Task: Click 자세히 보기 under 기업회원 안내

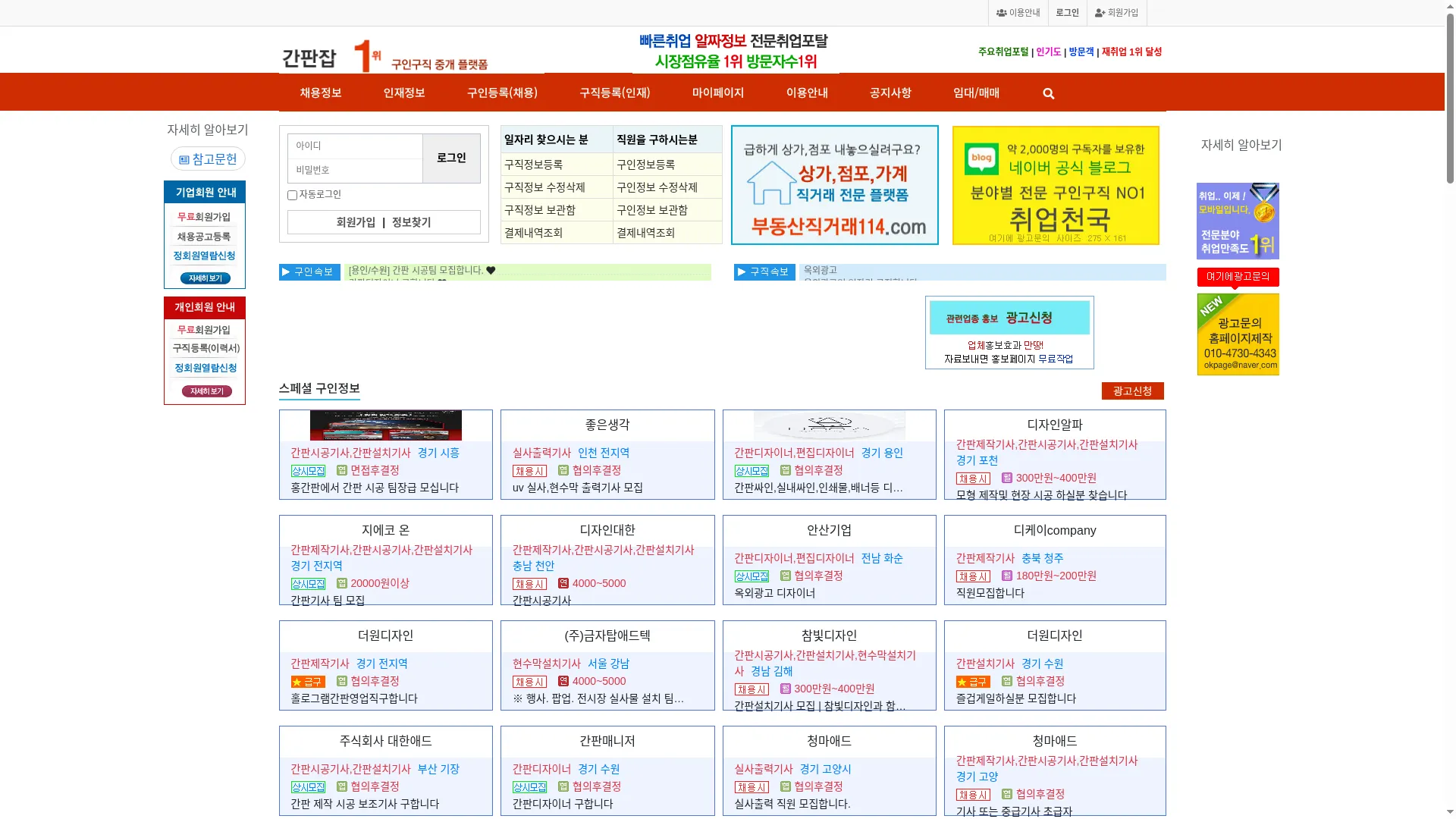Action: pos(206,278)
